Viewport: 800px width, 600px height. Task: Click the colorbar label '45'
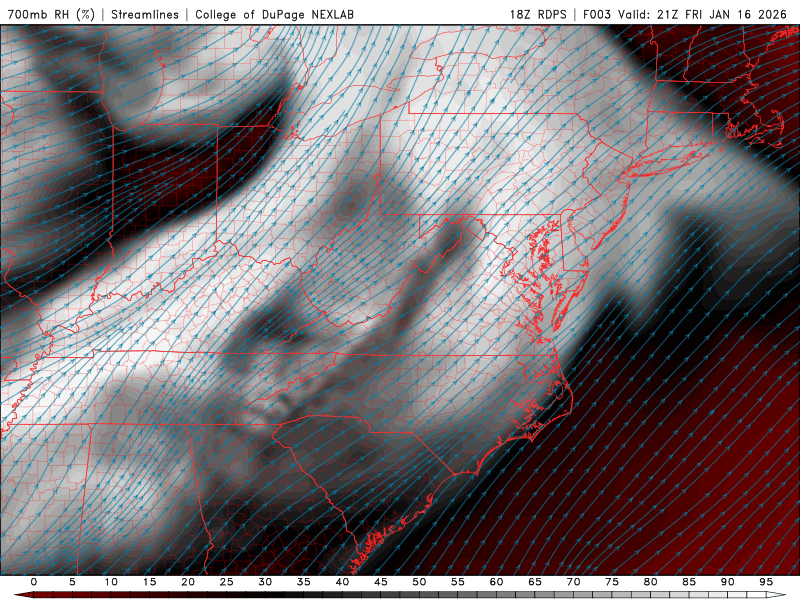[381, 582]
